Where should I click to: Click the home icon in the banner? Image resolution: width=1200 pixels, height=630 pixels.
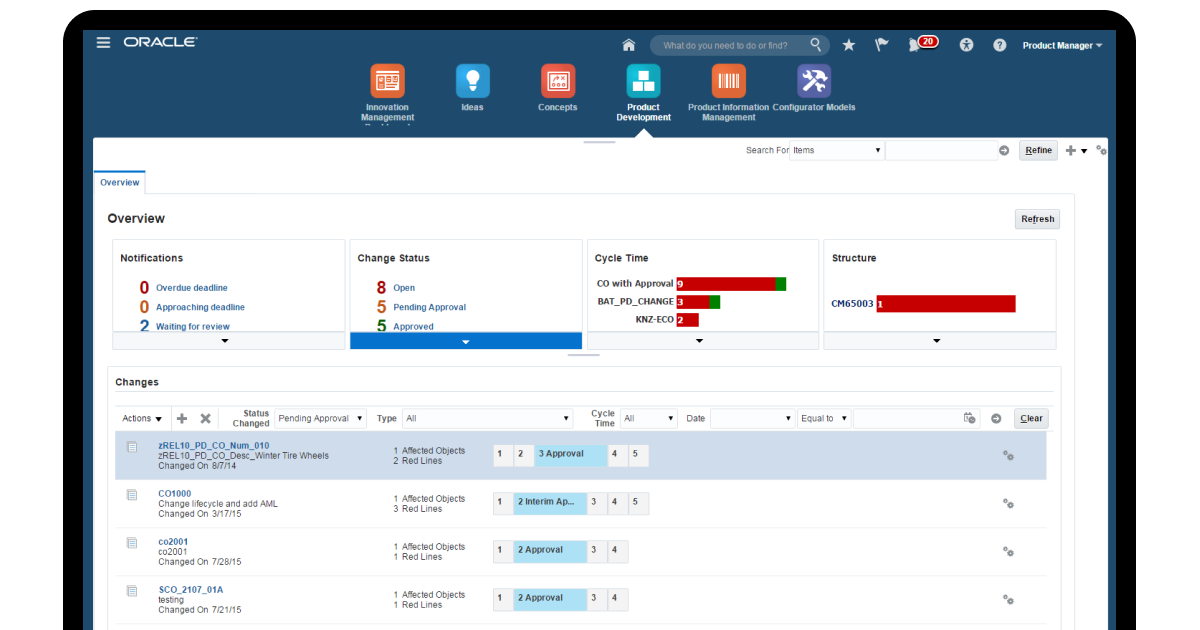[x=628, y=44]
